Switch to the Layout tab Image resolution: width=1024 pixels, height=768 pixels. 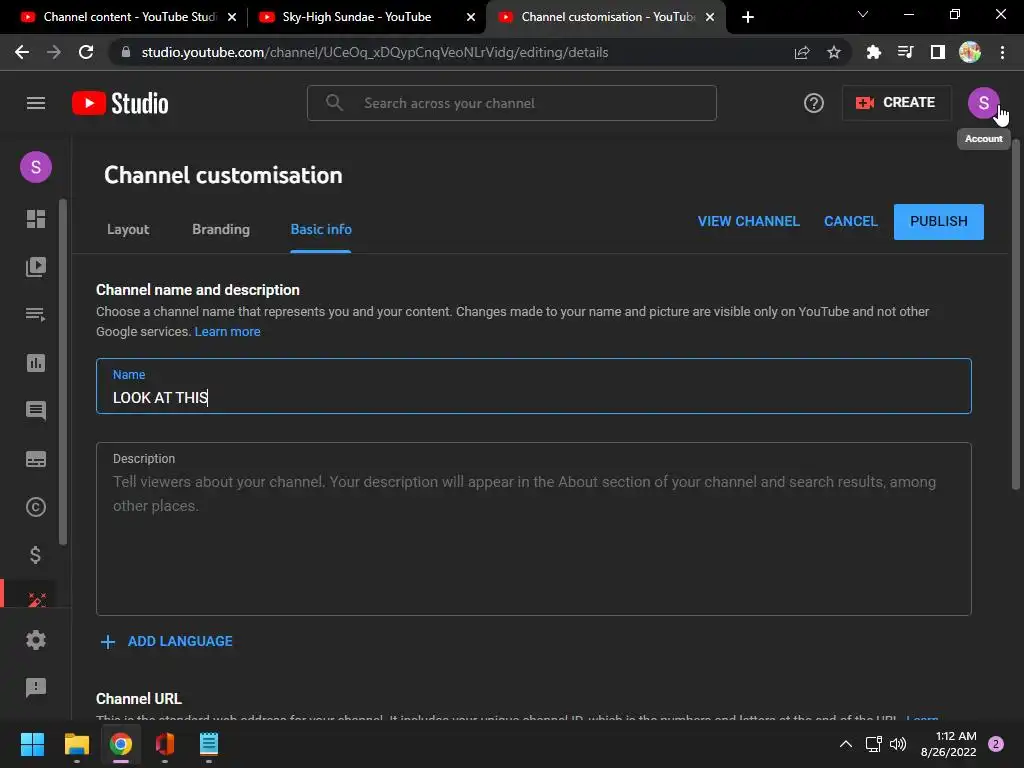tap(128, 229)
